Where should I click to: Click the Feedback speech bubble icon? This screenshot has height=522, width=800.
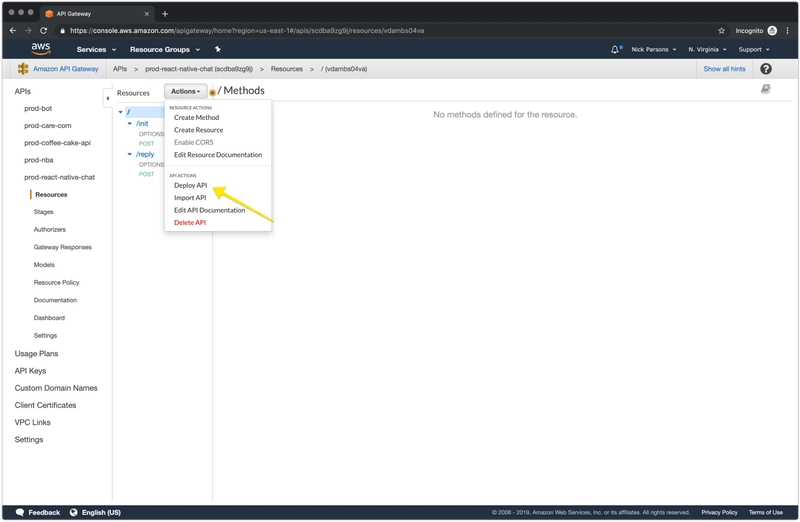(20, 512)
